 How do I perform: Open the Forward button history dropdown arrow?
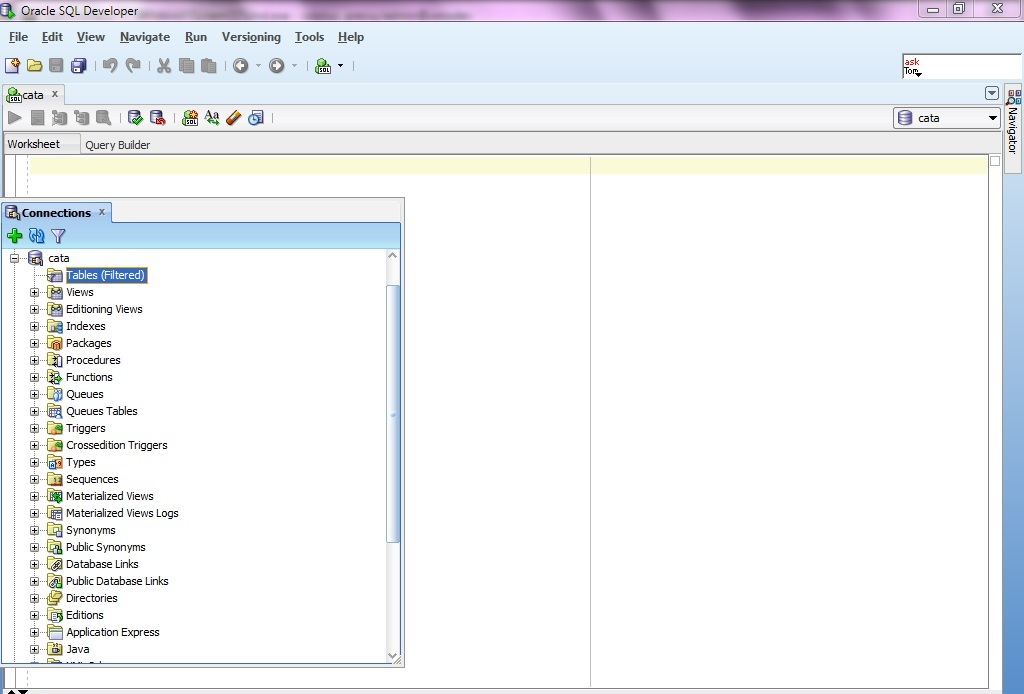(294, 65)
